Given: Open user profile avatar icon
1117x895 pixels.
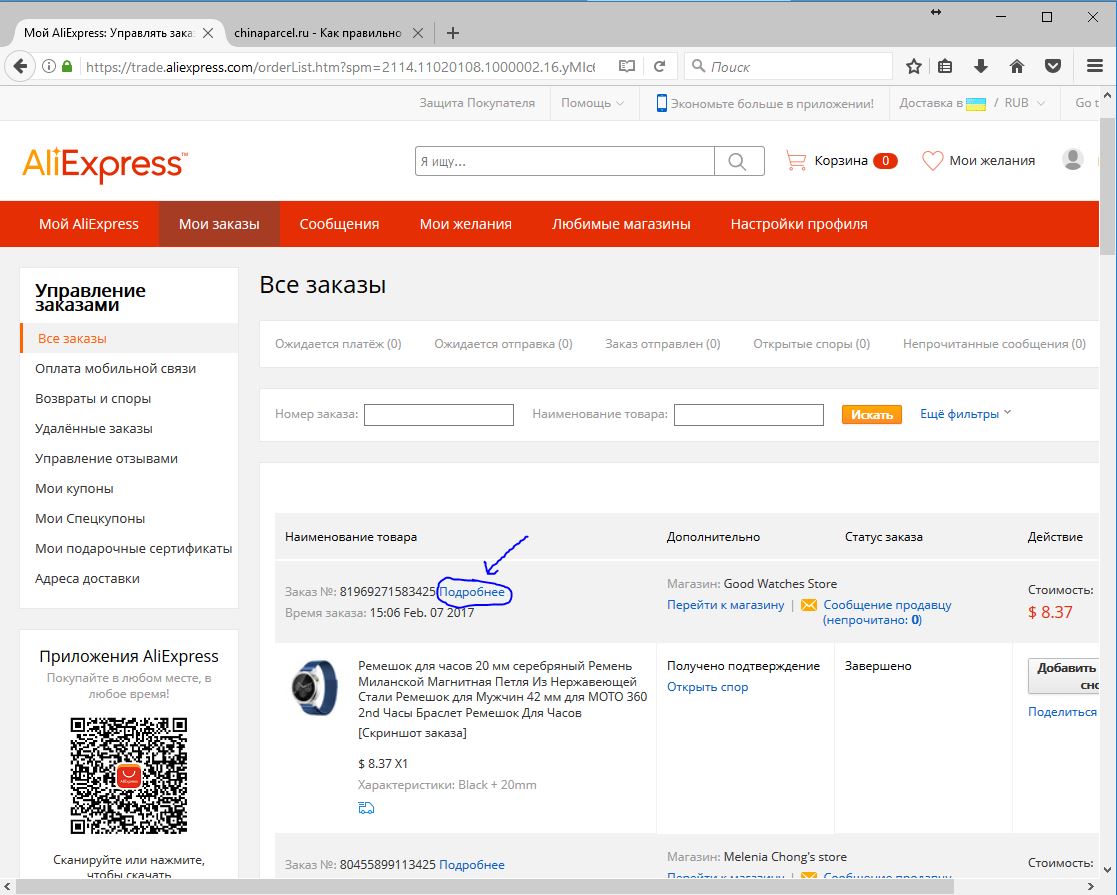Looking at the screenshot, I should (x=1073, y=160).
